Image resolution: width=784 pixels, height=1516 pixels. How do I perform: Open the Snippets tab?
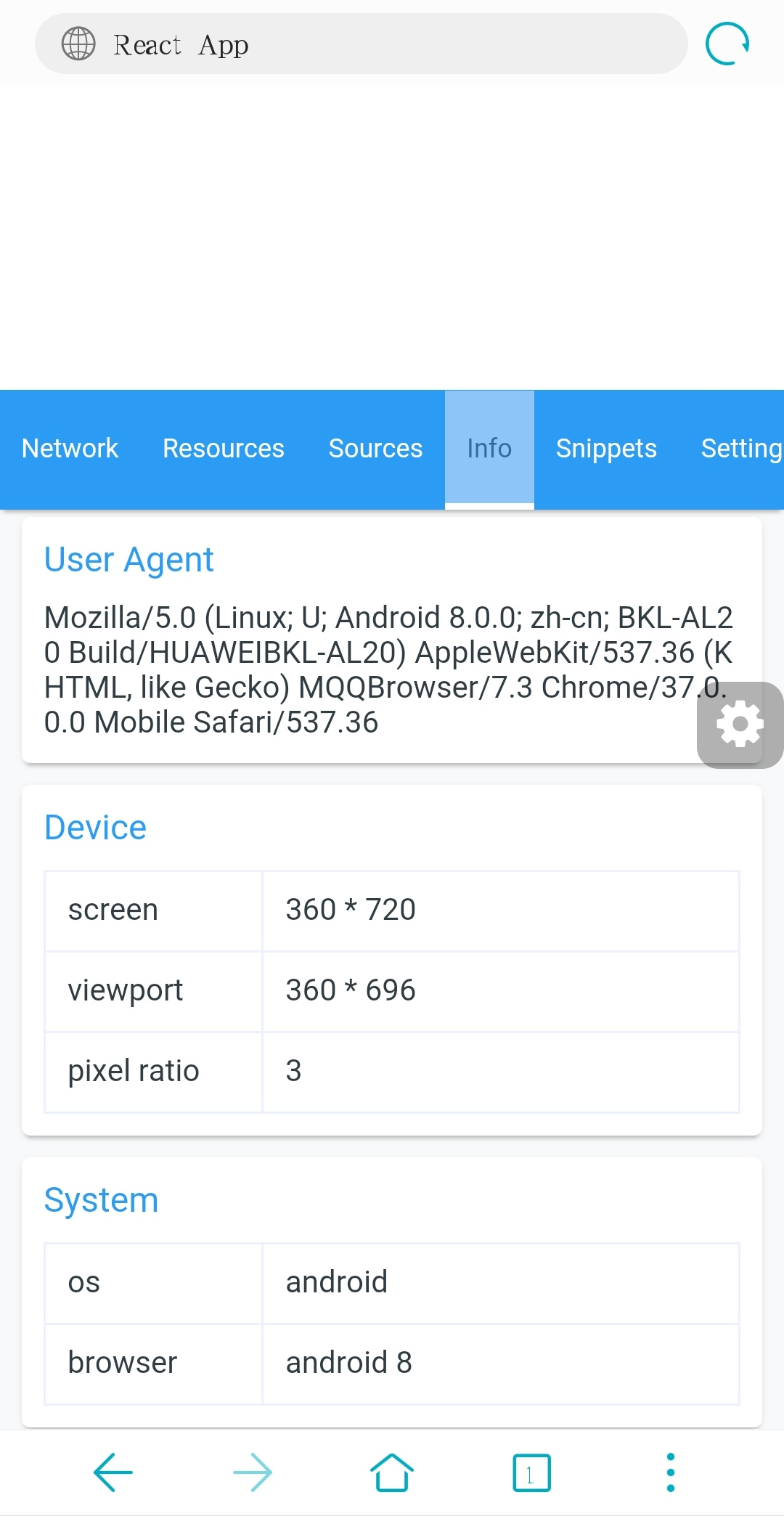(x=606, y=449)
